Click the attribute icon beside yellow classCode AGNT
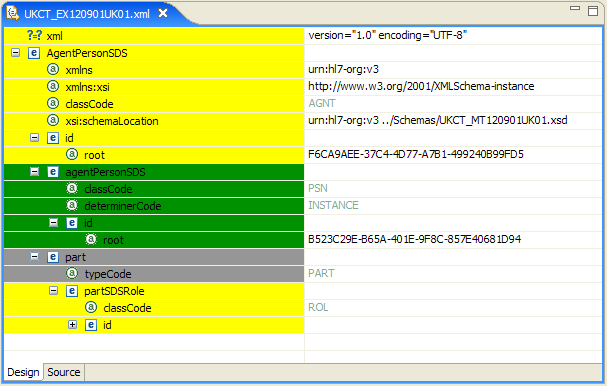607x386 pixels. (53, 103)
